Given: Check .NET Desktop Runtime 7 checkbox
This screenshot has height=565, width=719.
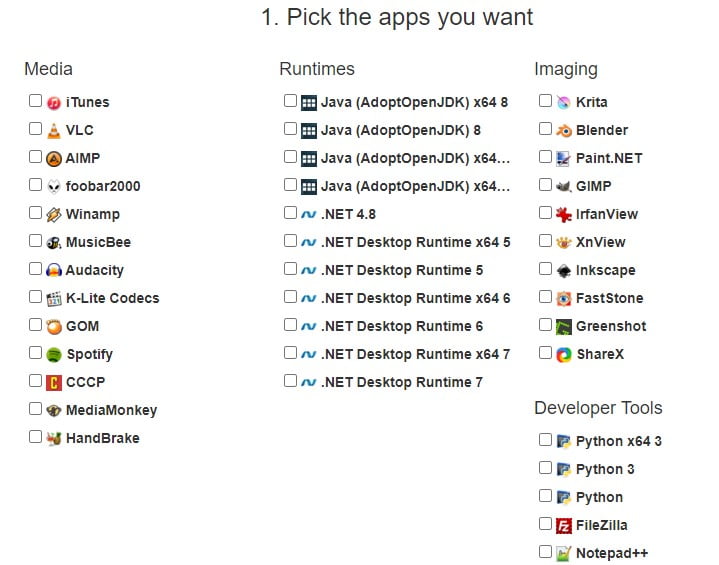Looking at the screenshot, I should (x=290, y=381).
